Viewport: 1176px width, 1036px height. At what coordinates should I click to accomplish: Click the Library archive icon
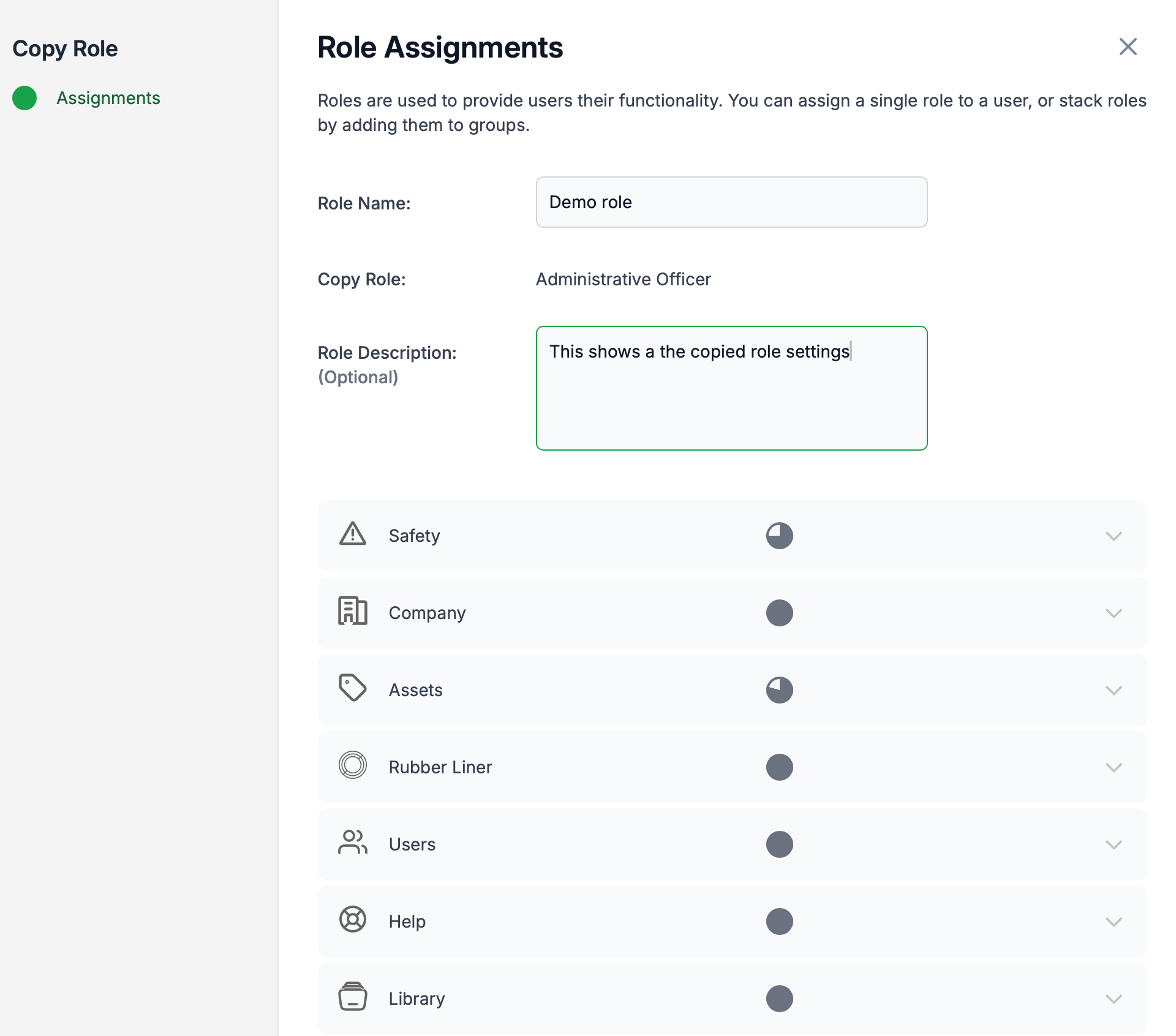coord(352,997)
